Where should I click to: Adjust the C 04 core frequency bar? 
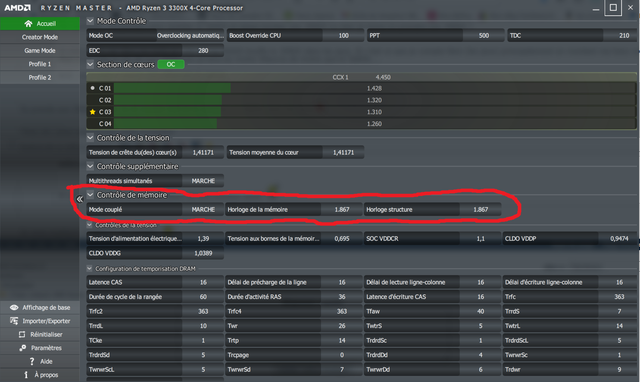point(375,124)
